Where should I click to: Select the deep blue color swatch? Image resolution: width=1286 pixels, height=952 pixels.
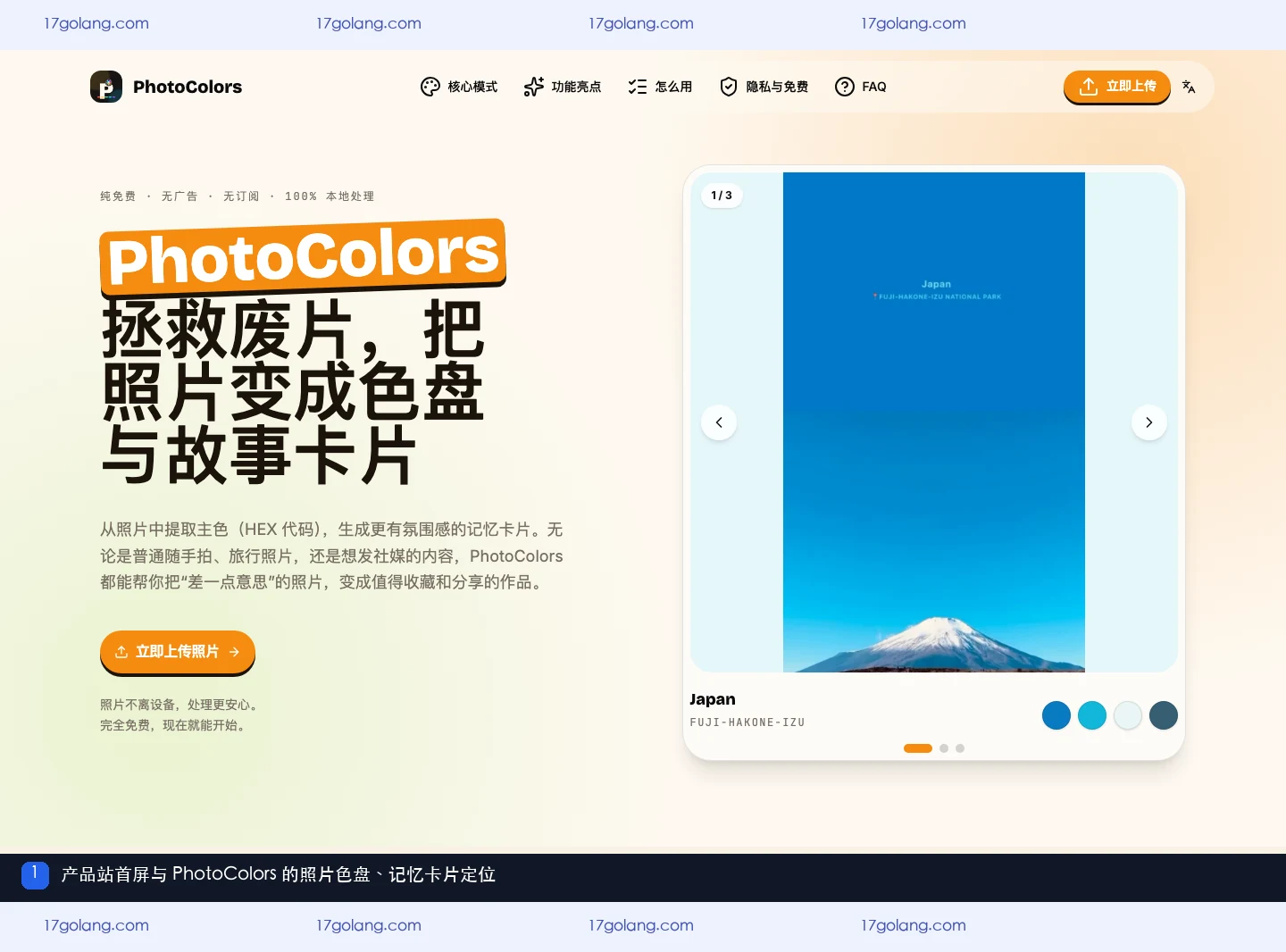[1056, 715]
